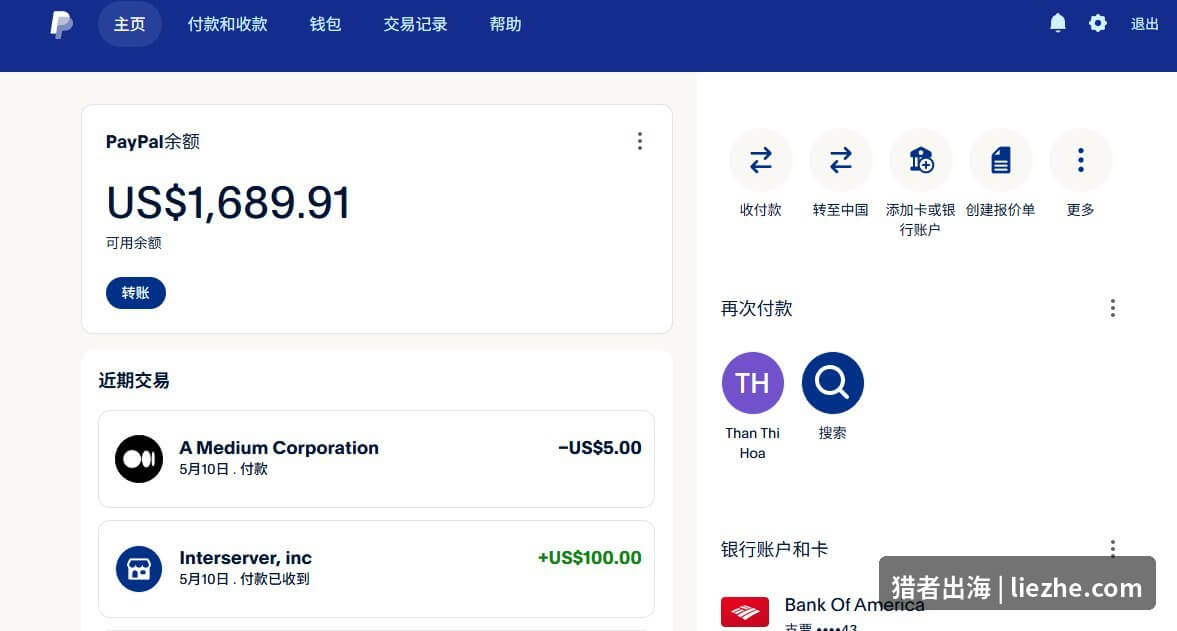Viewport: 1177px width, 631px height.
Task: Click the +US$100.00 amount
Action: coord(589,557)
